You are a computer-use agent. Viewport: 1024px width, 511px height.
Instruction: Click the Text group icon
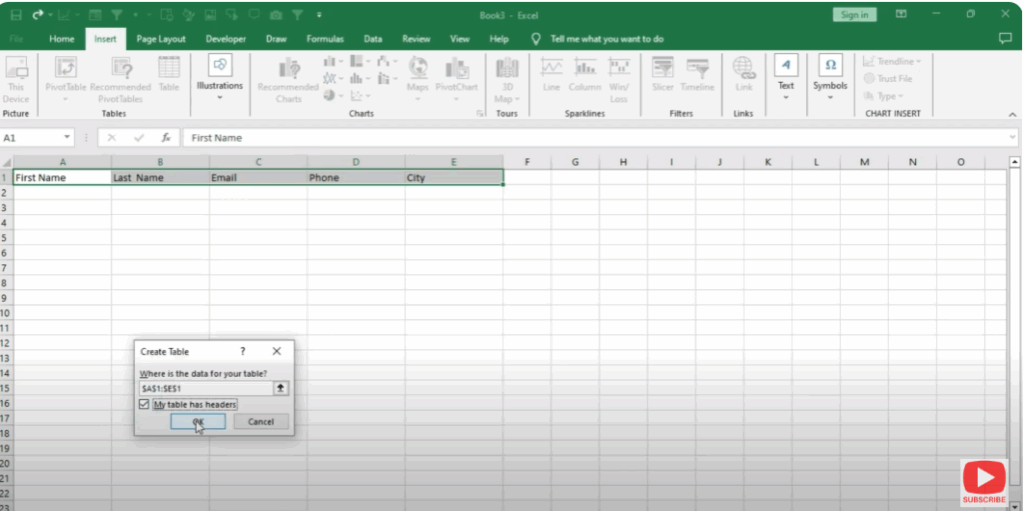point(786,65)
